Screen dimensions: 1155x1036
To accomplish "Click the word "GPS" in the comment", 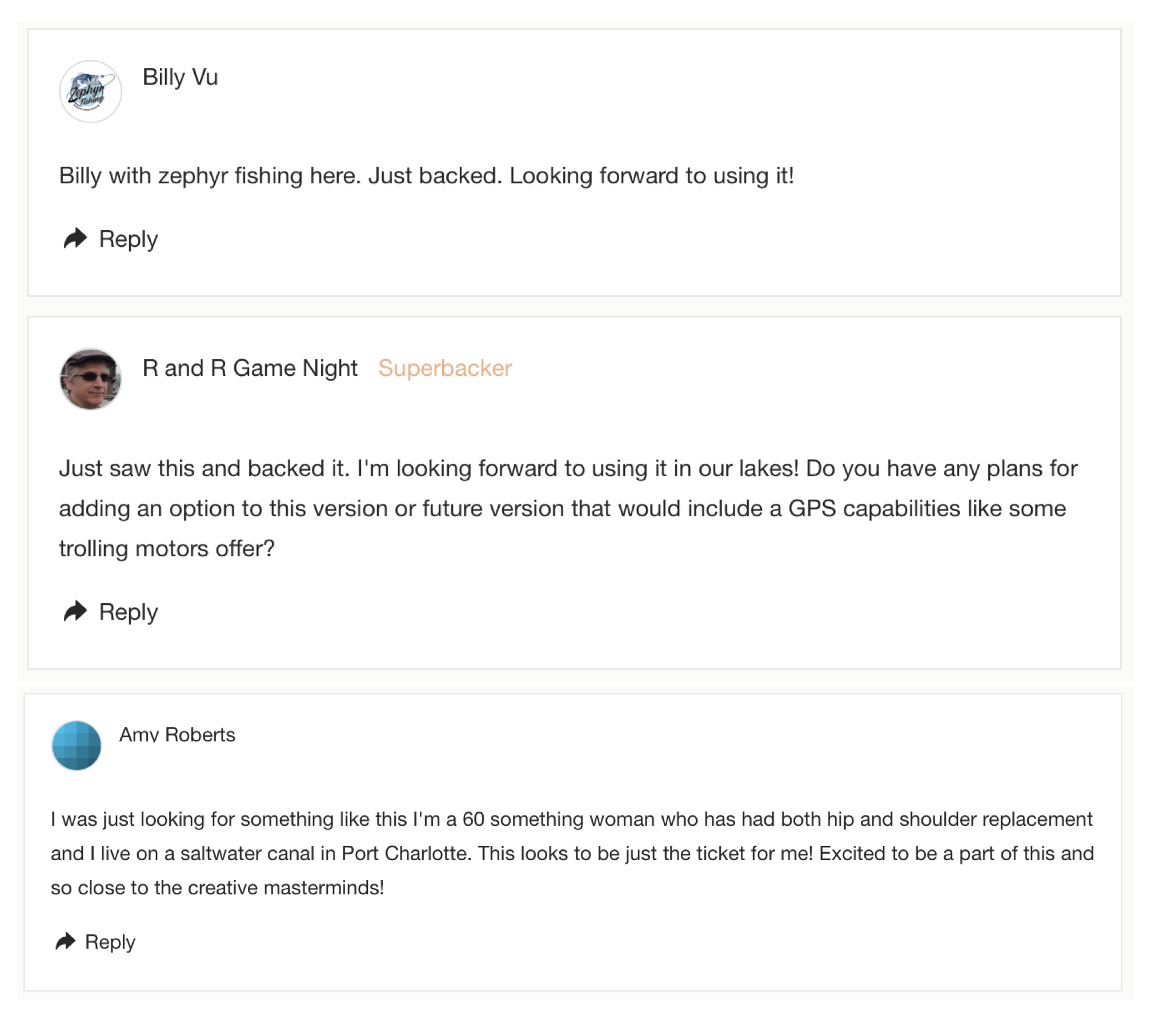I will coord(812,508).
